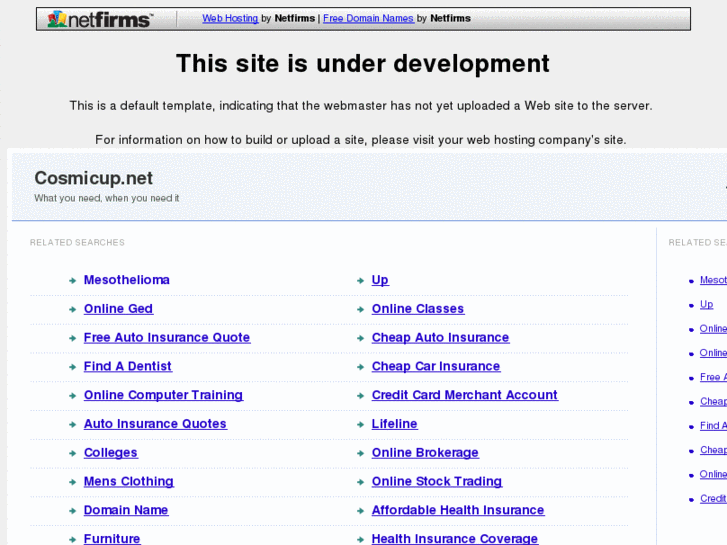Click arrow icon beside Auto Insurance Quotes
Image resolution: width=727 pixels, height=545 pixels.
(72, 424)
